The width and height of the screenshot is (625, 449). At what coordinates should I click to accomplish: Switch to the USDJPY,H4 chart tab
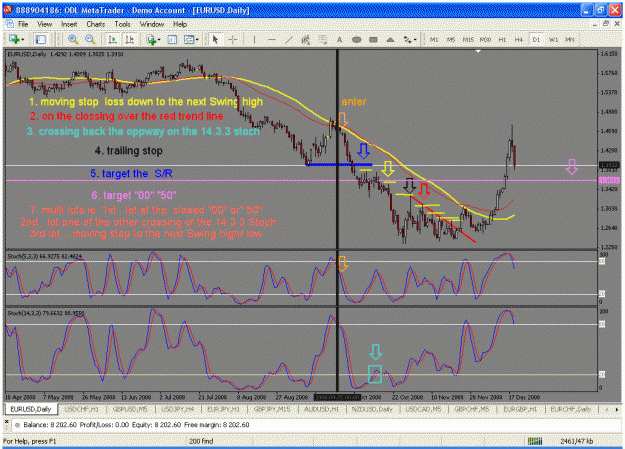[x=177, y=409]
